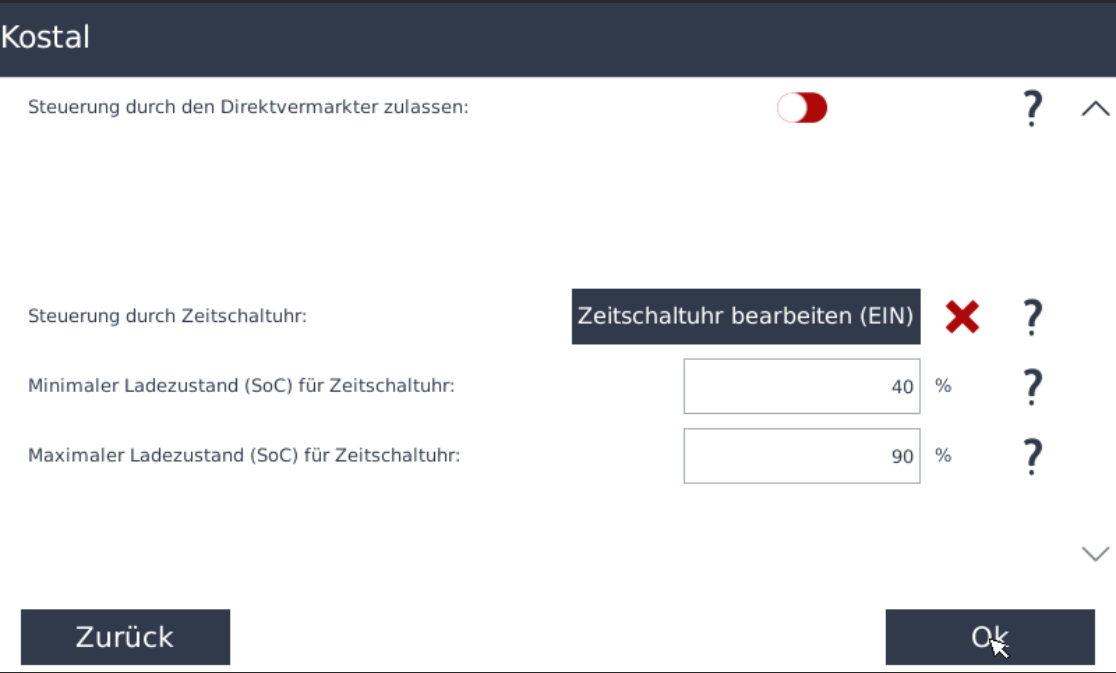Focus the Minimaler Ladezustand input field
Viewport: 1116px width, 673px height.
pos(801,386)
